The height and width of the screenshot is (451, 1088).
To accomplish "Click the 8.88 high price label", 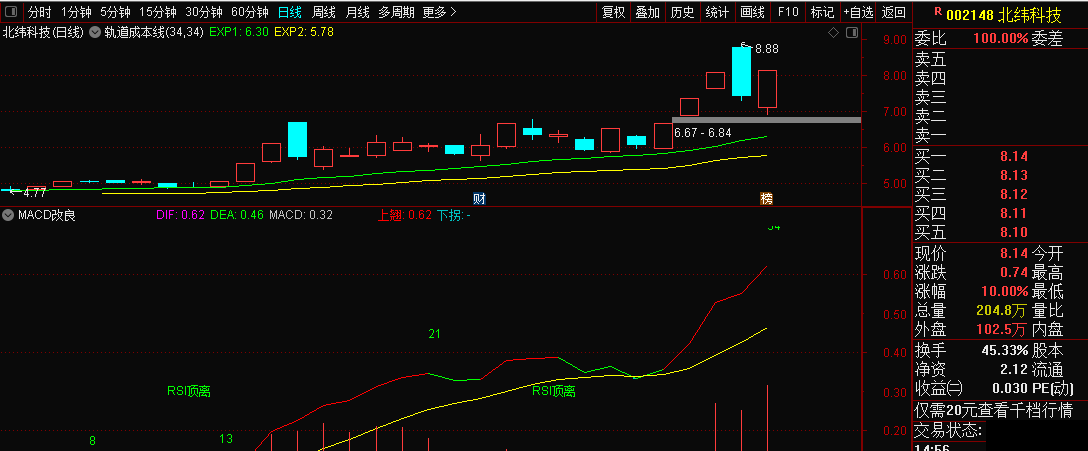I will [766, 49].
